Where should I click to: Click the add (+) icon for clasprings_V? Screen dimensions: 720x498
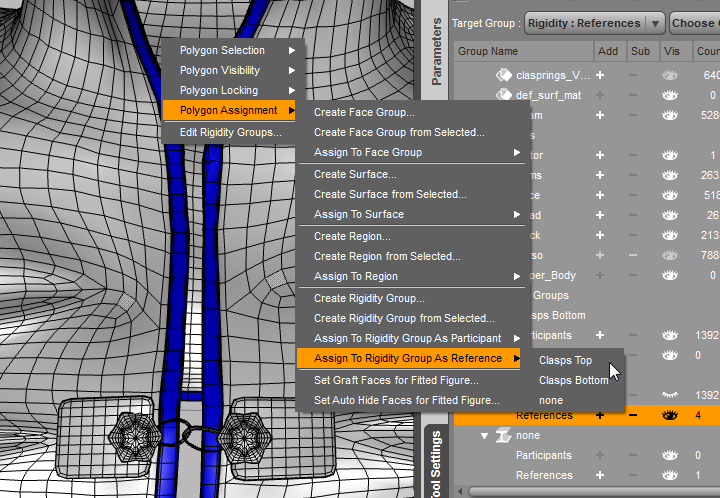coord(600,75)
